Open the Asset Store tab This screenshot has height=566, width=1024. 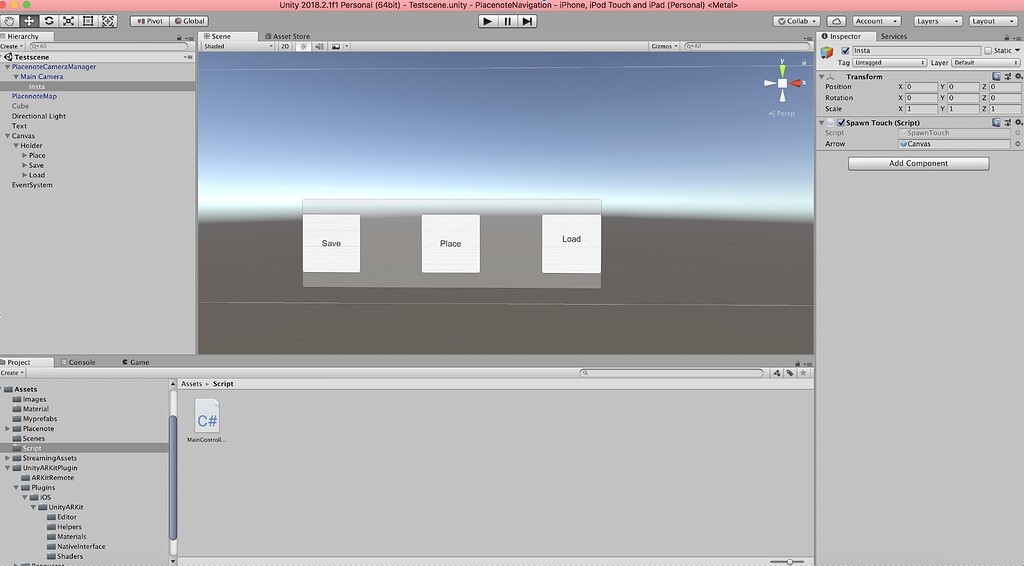(287, 37)
